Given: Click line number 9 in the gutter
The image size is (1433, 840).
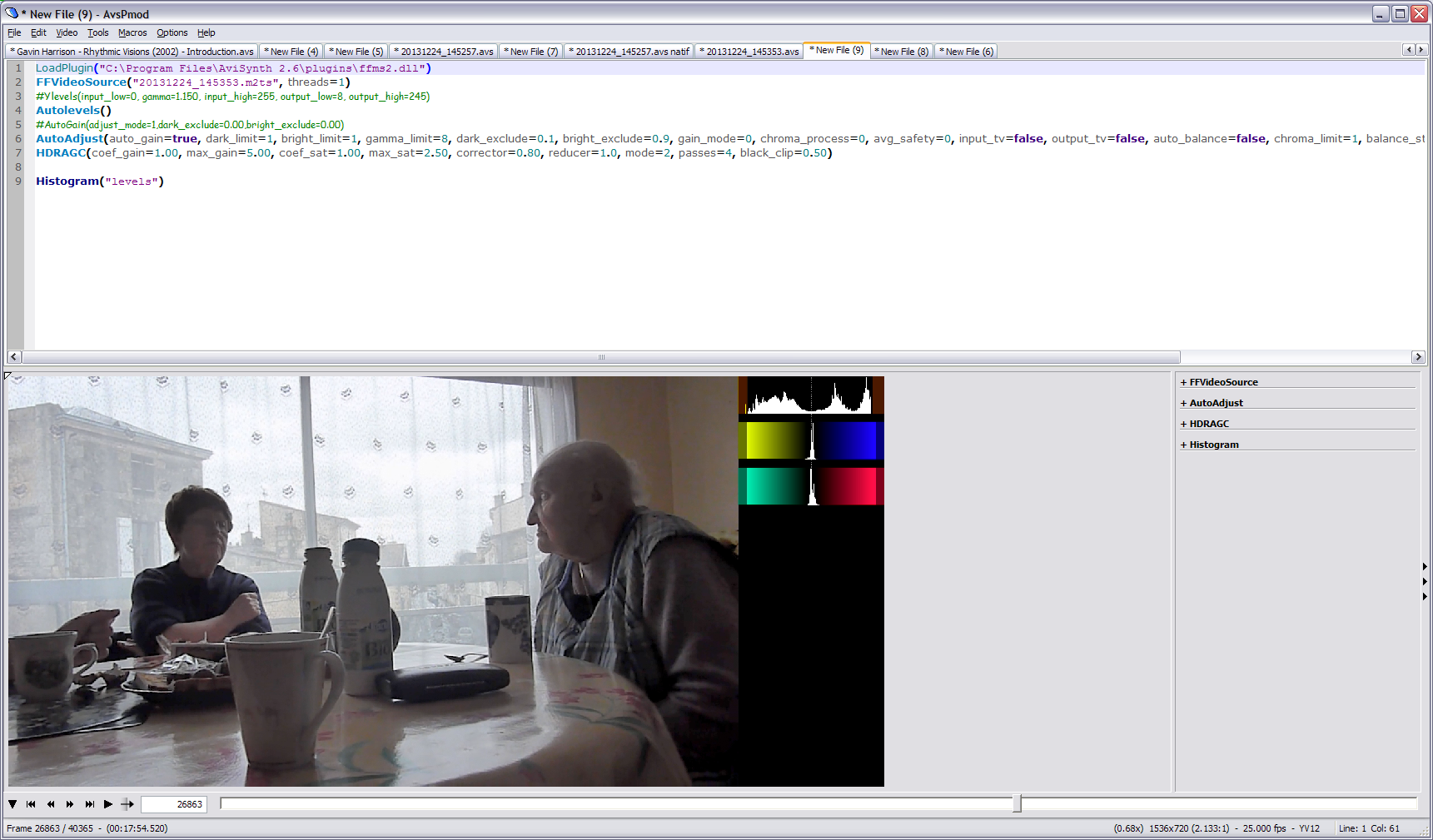Looking at the screenshot, I should pyautogui.click(x=18, y=181).
